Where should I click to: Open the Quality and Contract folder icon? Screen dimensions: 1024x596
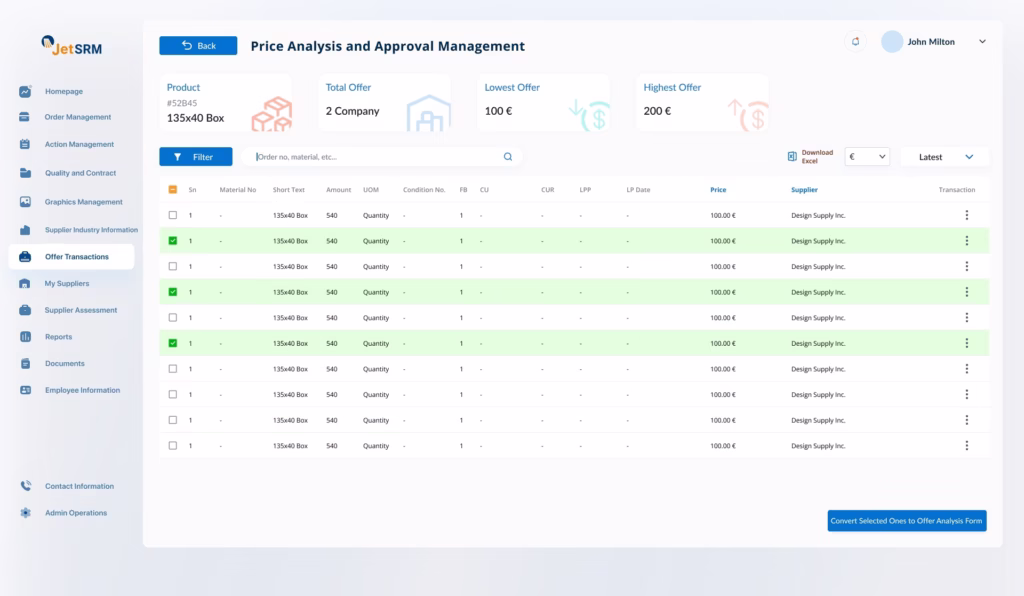[x=25, y=173]
